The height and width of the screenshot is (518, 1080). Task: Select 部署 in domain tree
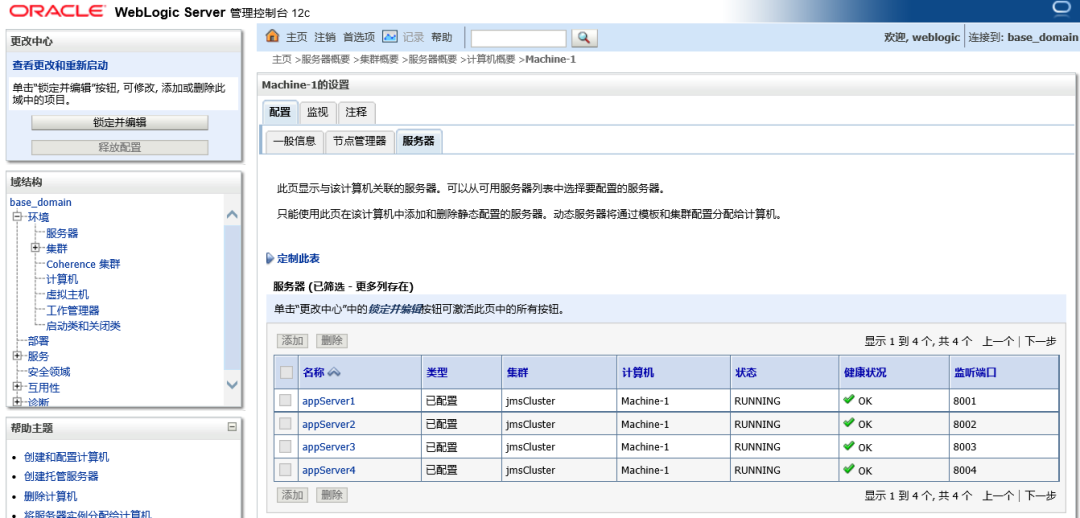(x=38, y=340)
